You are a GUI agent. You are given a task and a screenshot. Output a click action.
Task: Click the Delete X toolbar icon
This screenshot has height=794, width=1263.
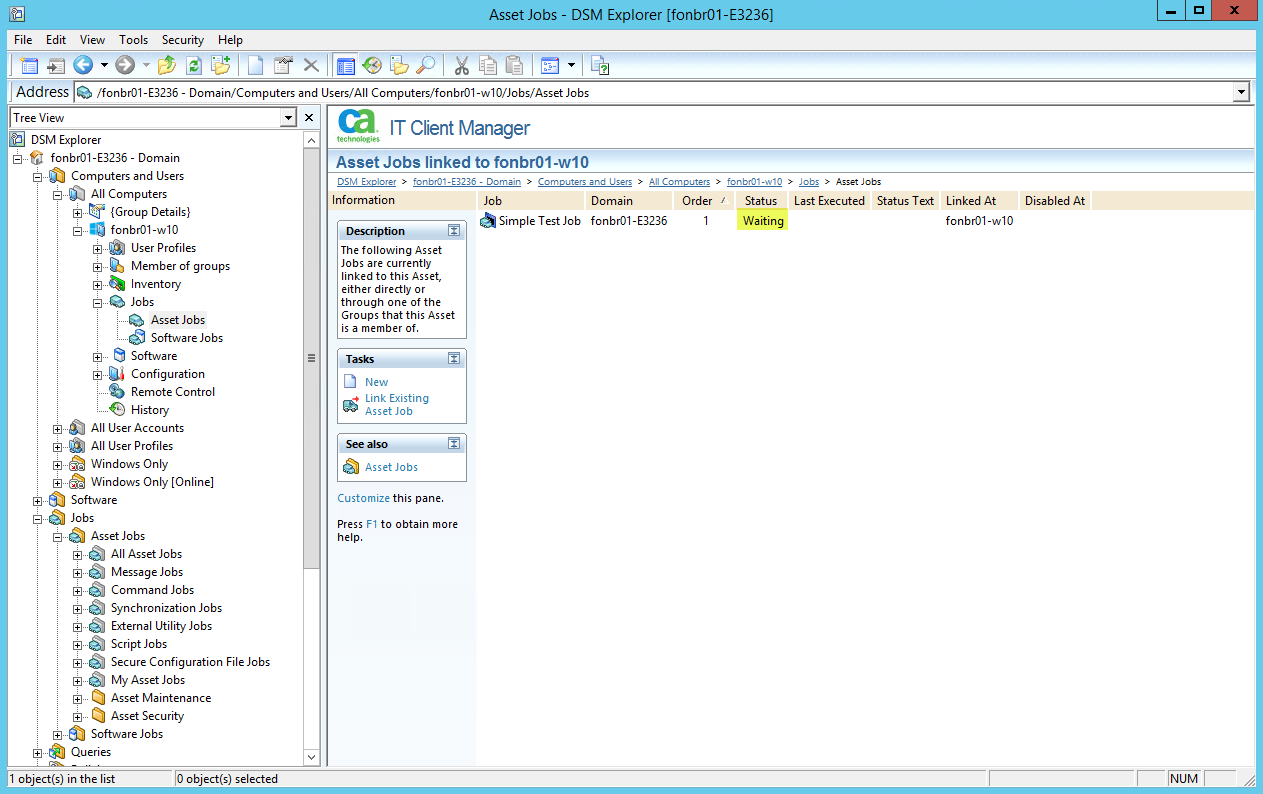(x=311, y=66)
